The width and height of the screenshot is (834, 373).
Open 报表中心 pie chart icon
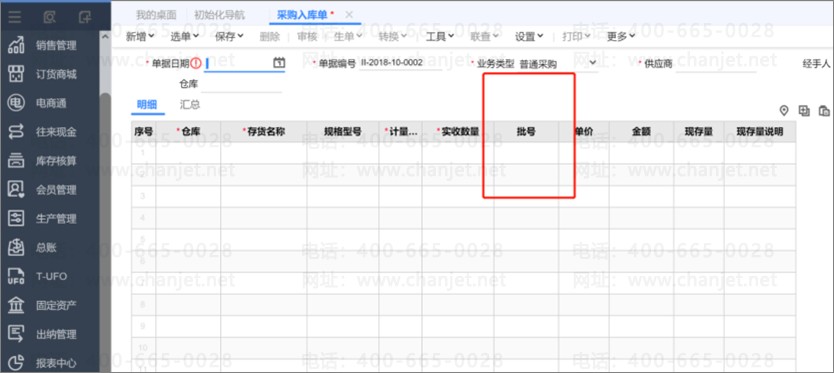click(x=16, y=363)
